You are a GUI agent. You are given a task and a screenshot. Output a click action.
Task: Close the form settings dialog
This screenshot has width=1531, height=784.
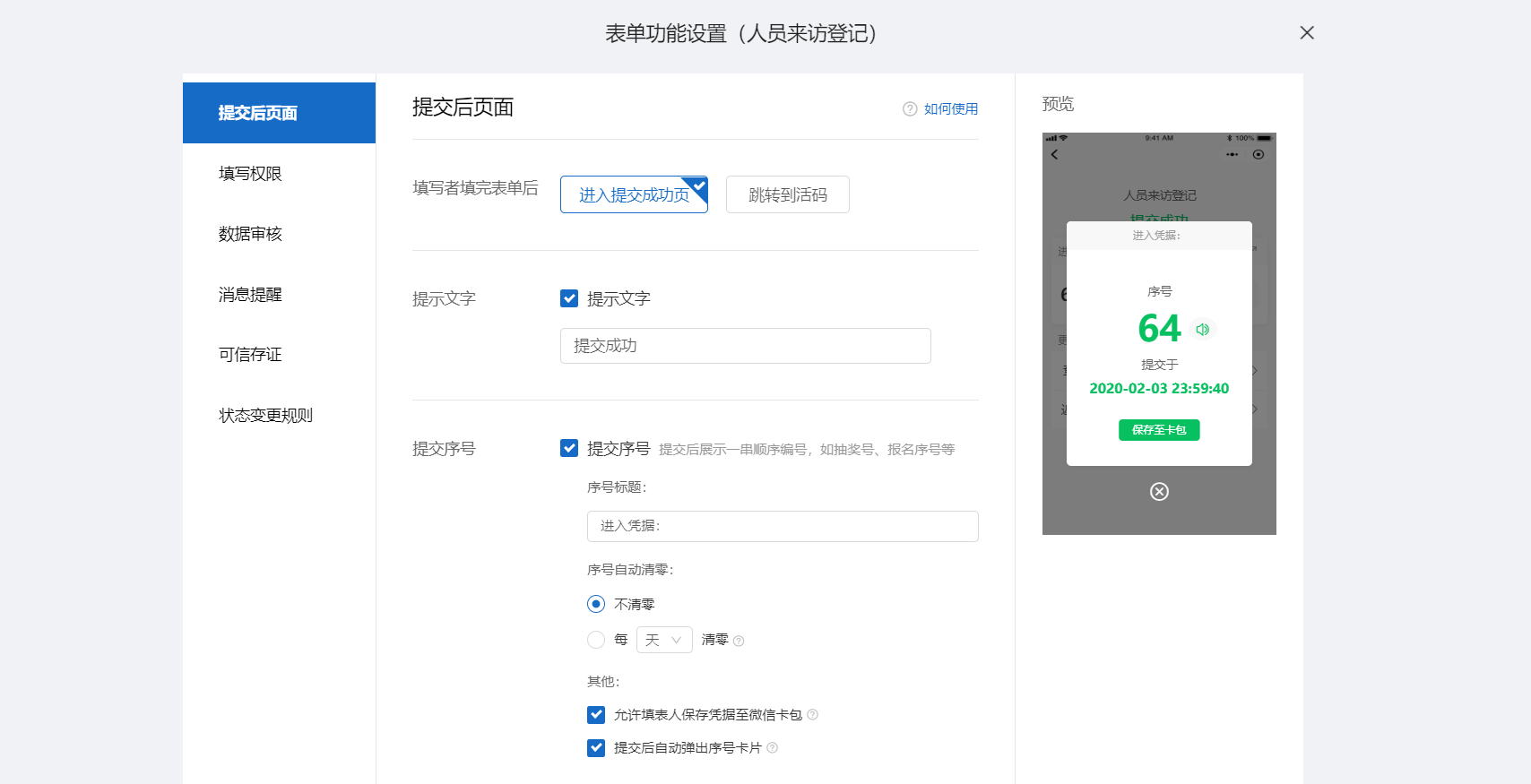click(x=1307, y=32)
